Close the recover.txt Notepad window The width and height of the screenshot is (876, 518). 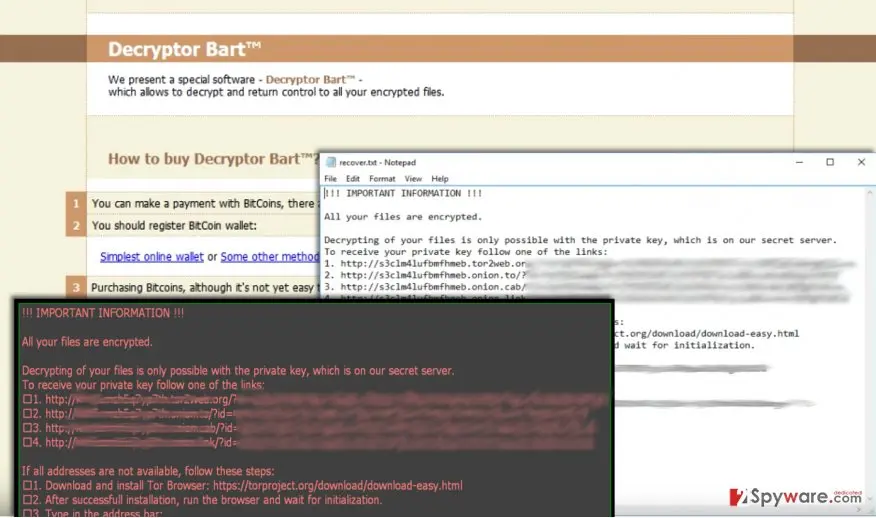[x=861, y=162]
